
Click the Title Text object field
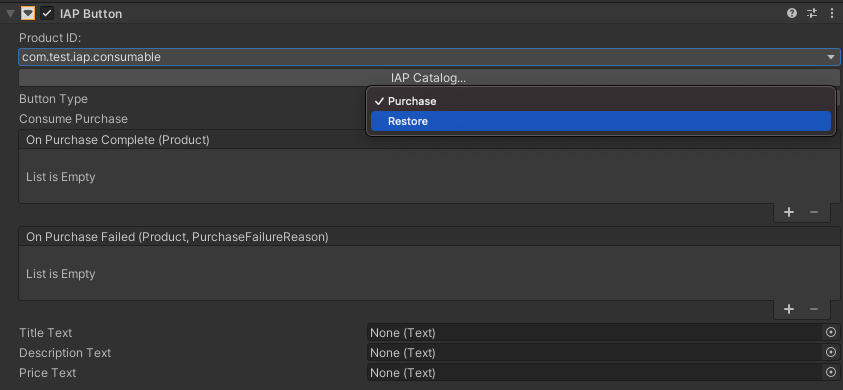(x=595, y=332)
